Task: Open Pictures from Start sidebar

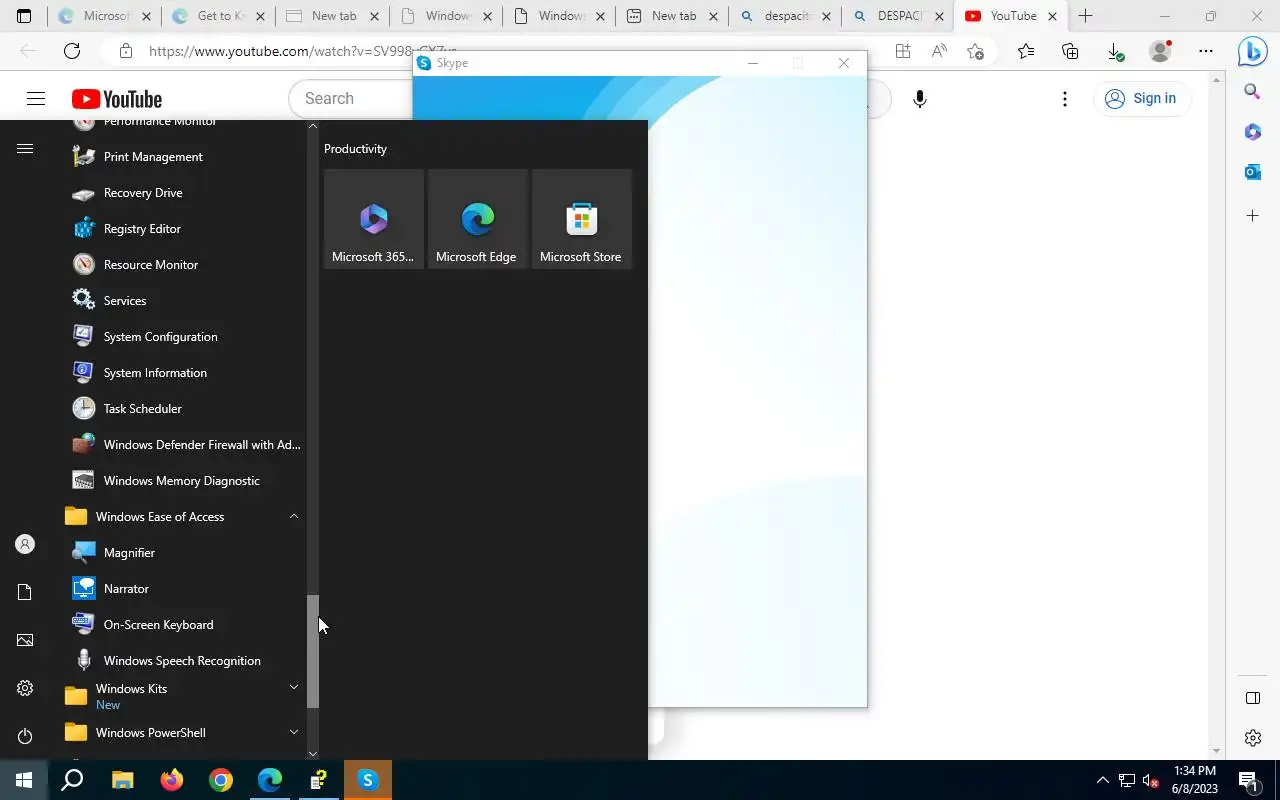Action: (x=25, y=640)
